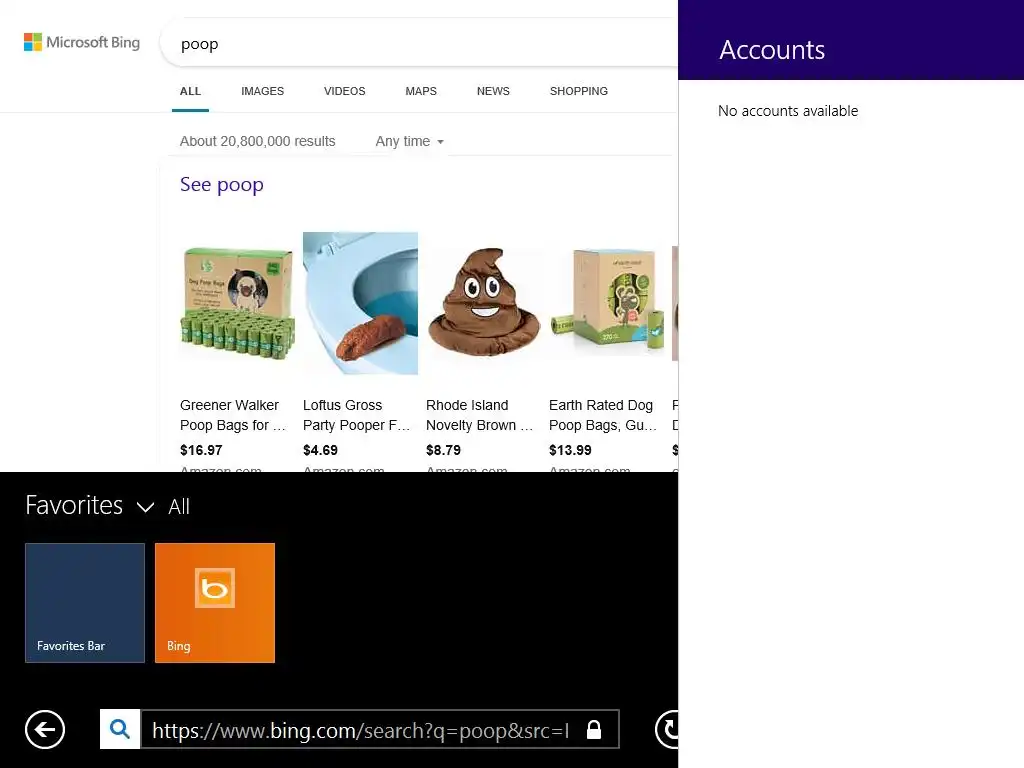Click the toilet prank product image
Image resolution: width=1024 pixels, height=768 pixels.
coord(360,304)
